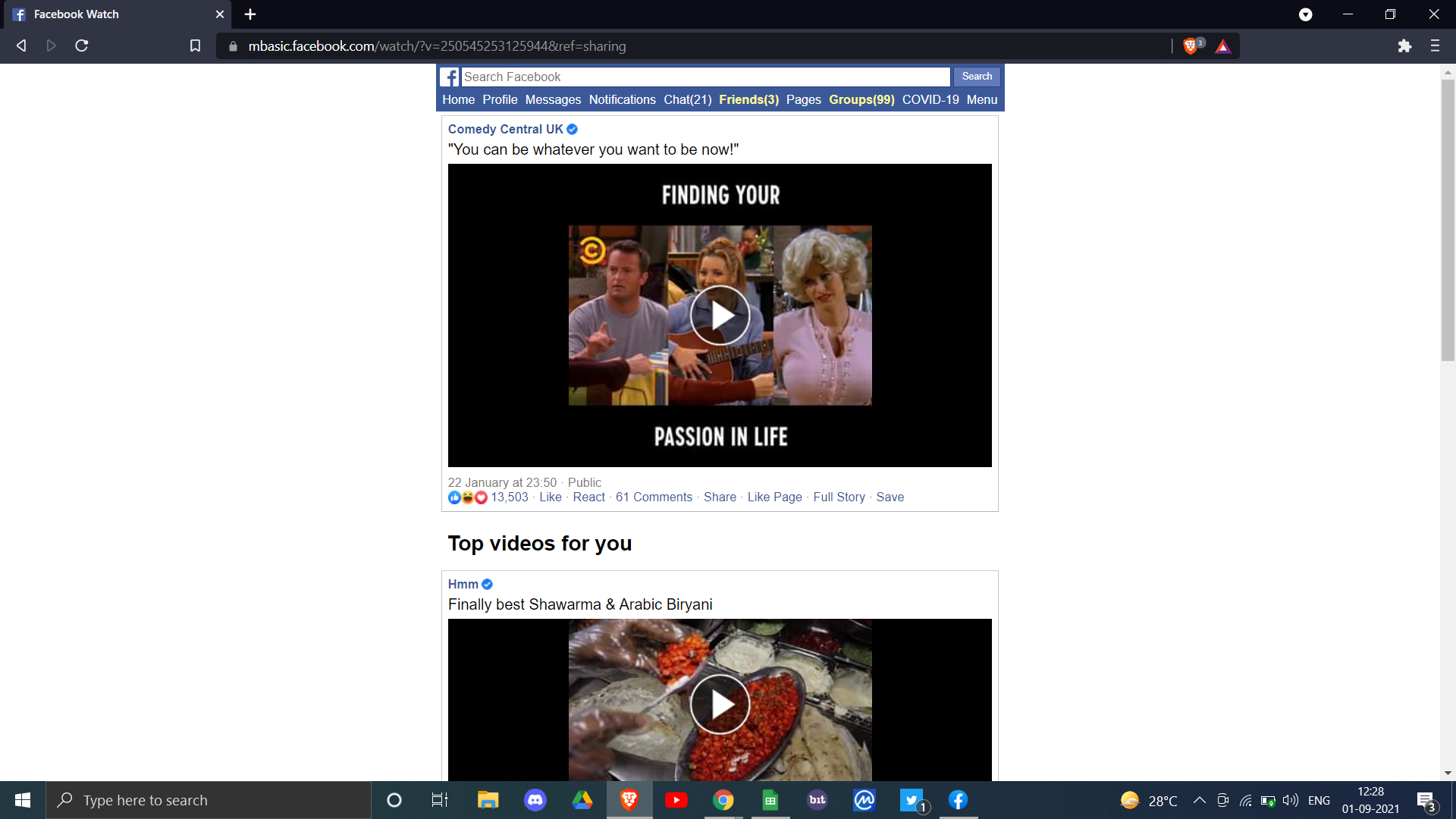Click the Share link on Comedy Central post

pyautogui.click(x=720, y=497)
